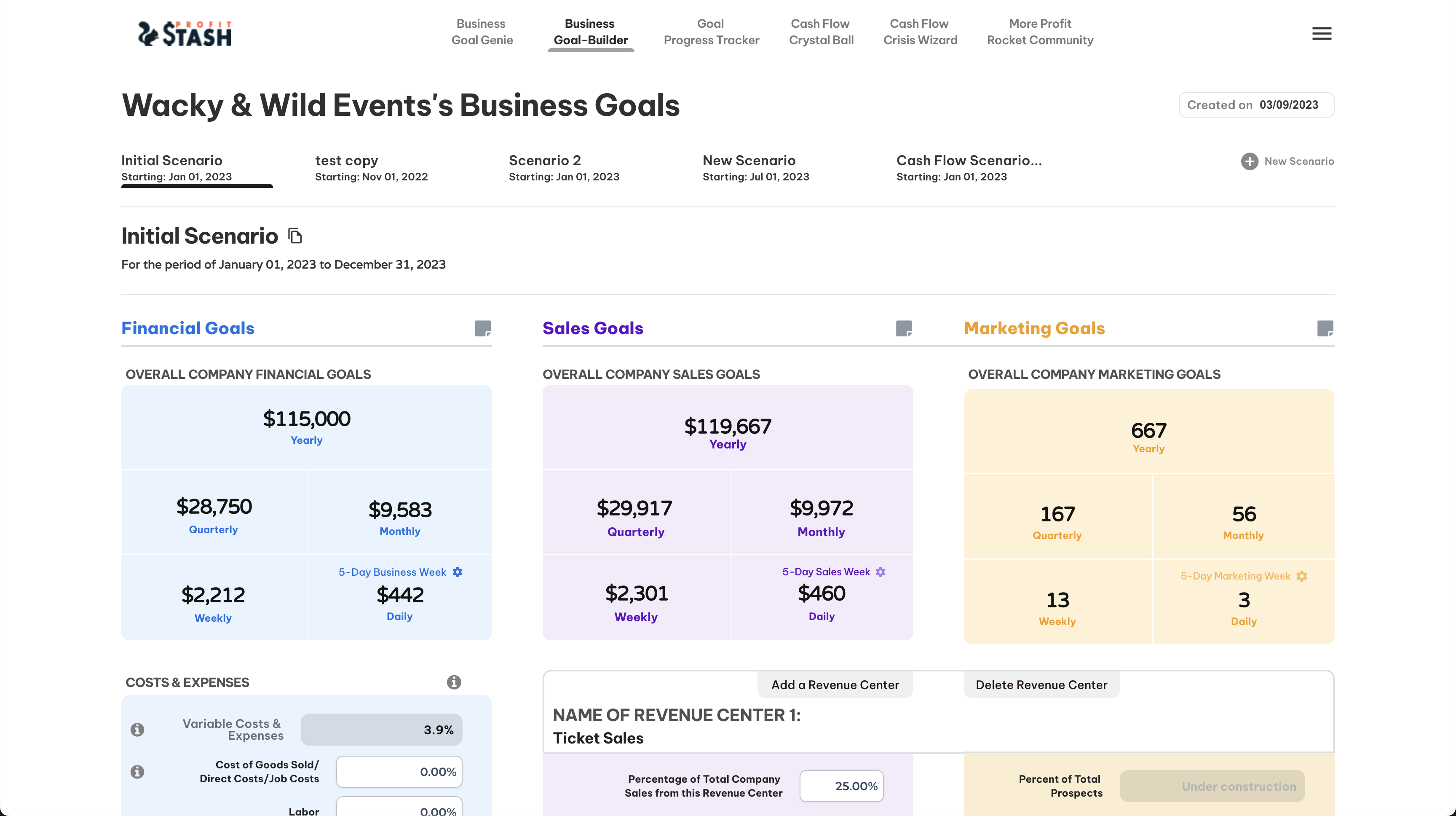Click Add a Revenue Center button

coord(834,685)
